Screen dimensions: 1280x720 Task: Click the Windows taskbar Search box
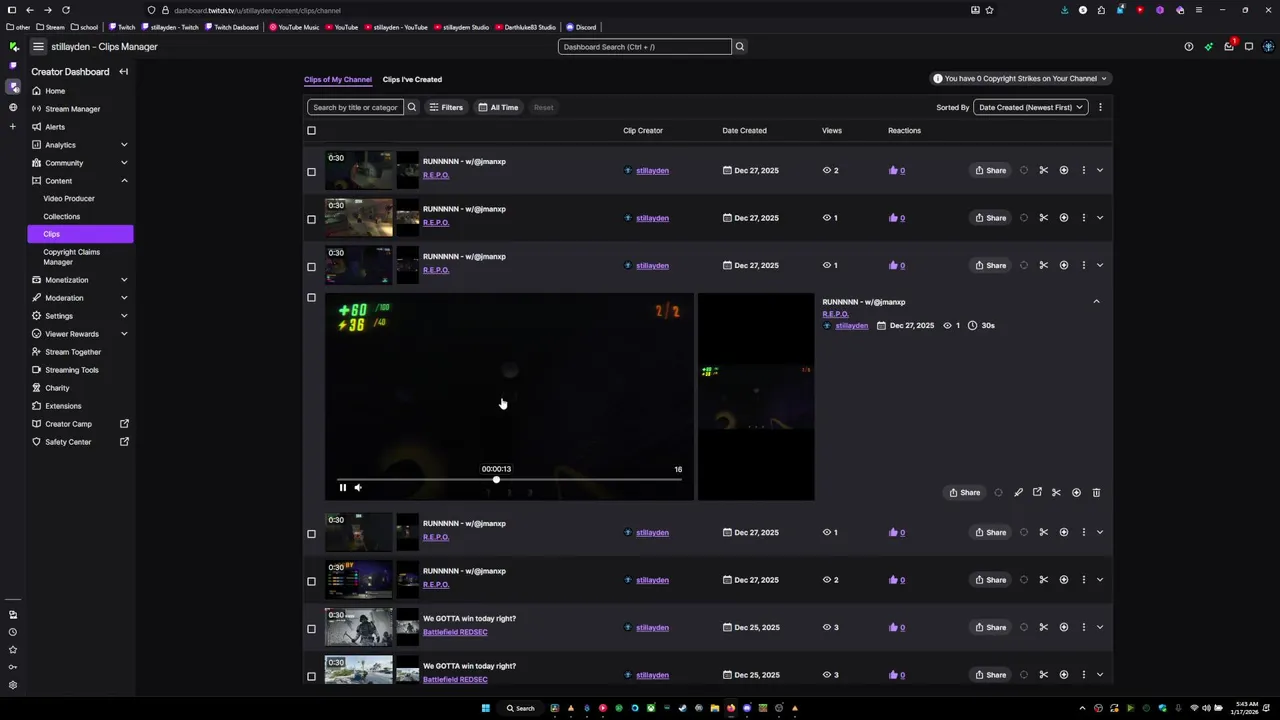click(521, 708)
